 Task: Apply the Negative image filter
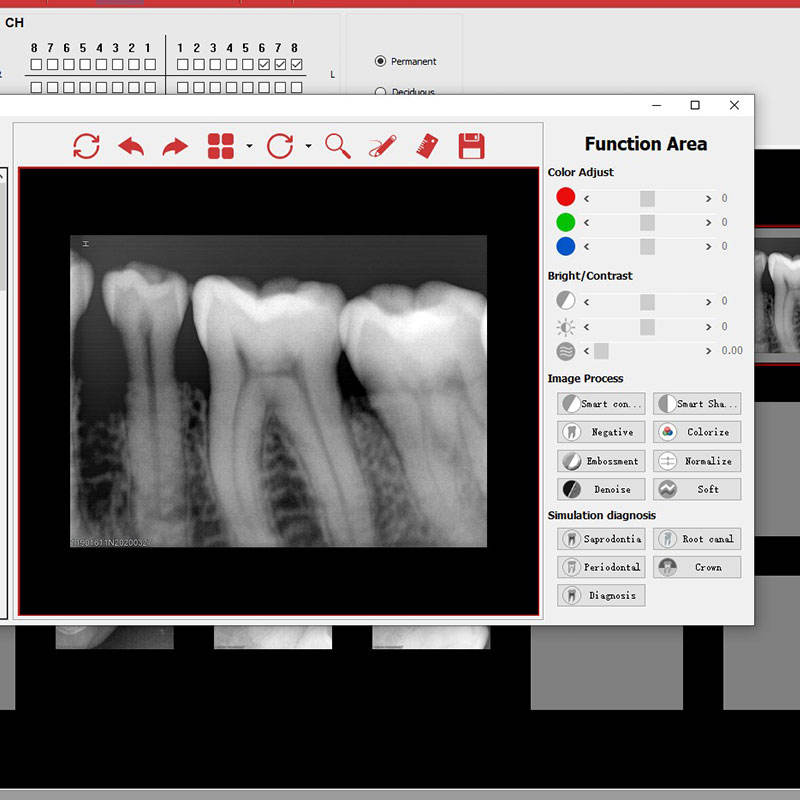[601, 432]
